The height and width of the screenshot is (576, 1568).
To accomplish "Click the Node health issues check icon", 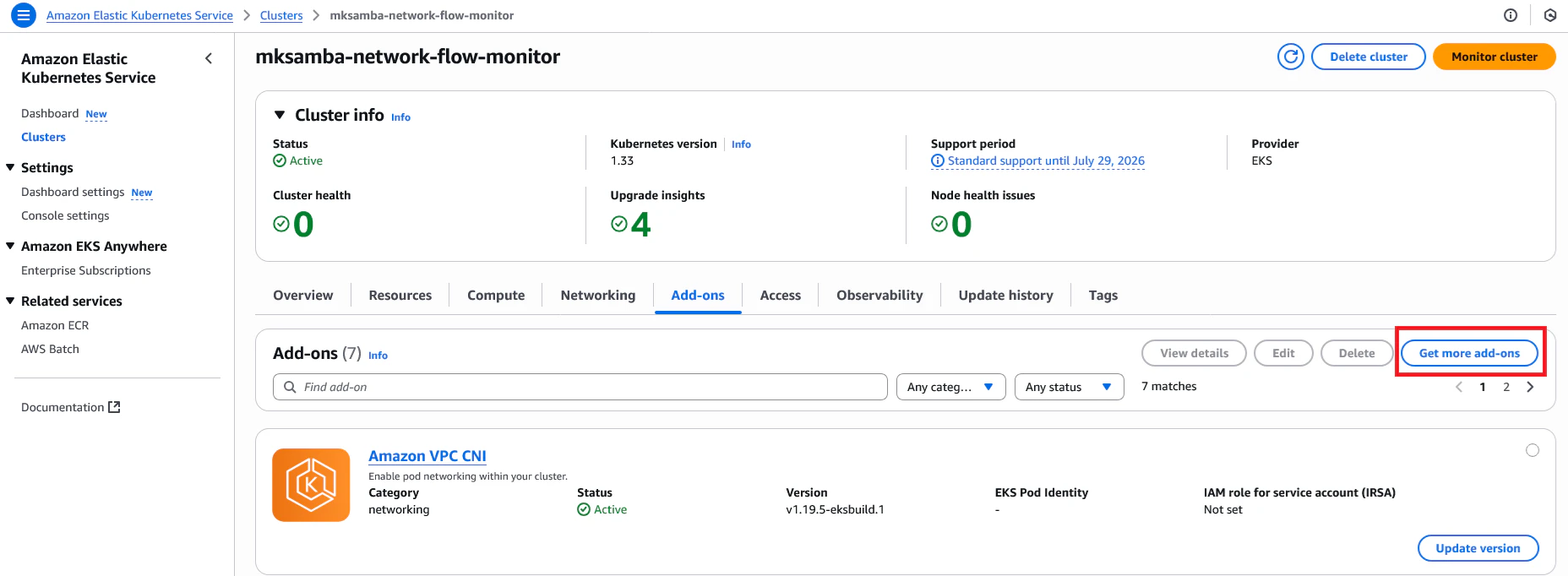I will (939, 224).
